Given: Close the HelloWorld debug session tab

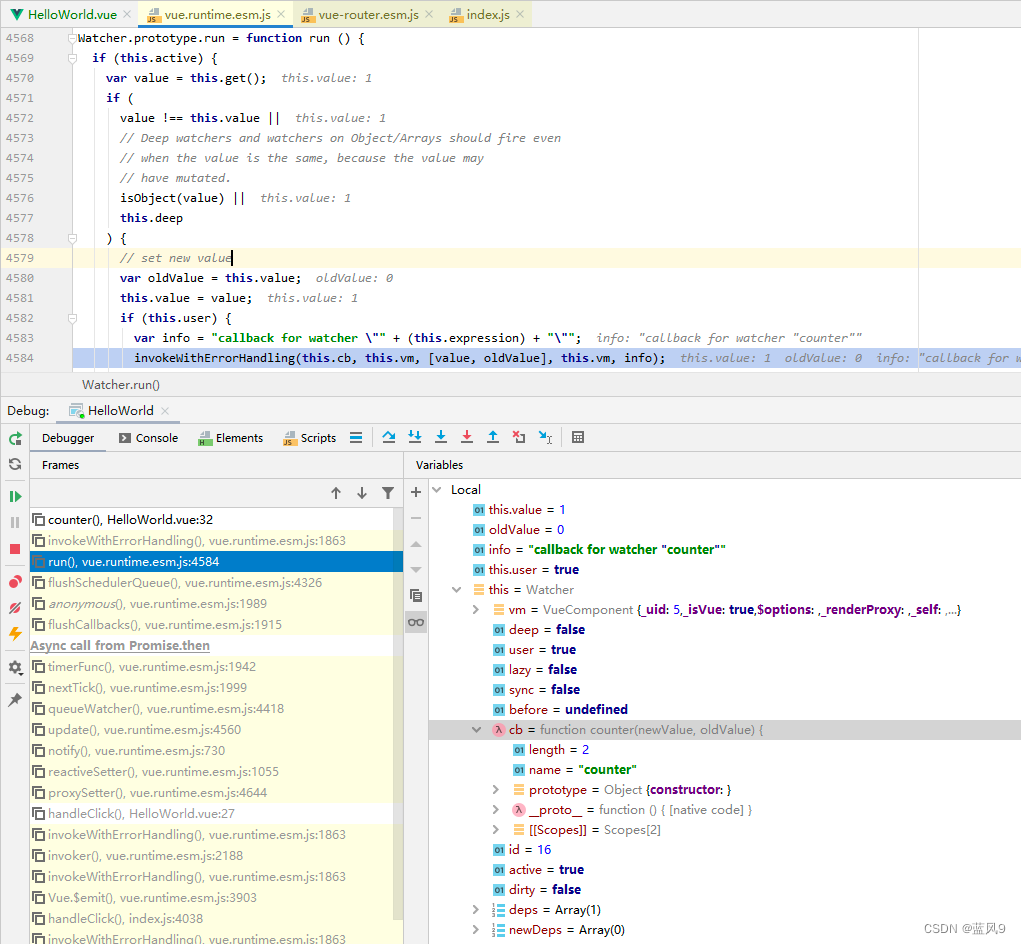Looking at the screenshot, I should pyautogui.click(x=165, y=411).
